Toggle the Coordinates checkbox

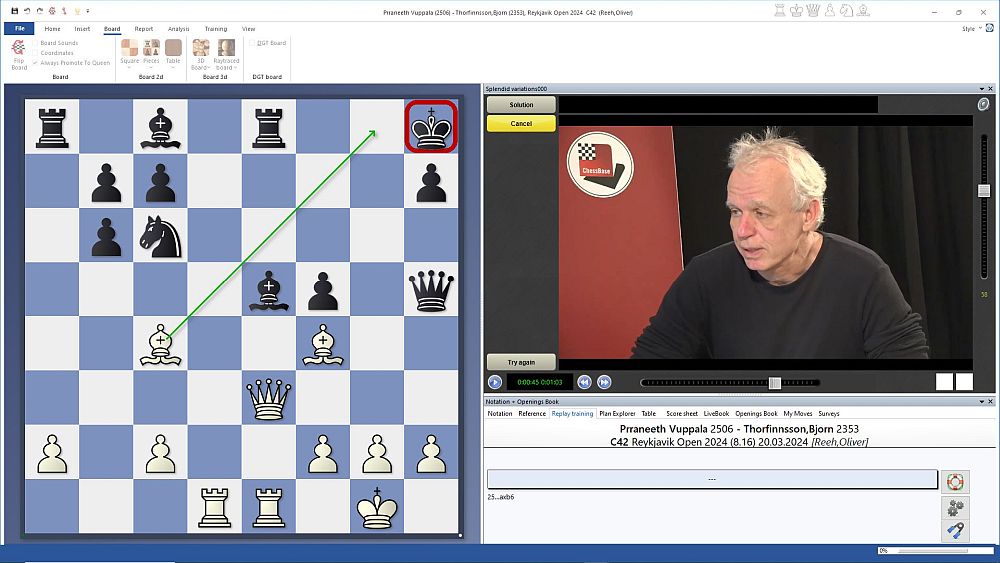point(35,53)
